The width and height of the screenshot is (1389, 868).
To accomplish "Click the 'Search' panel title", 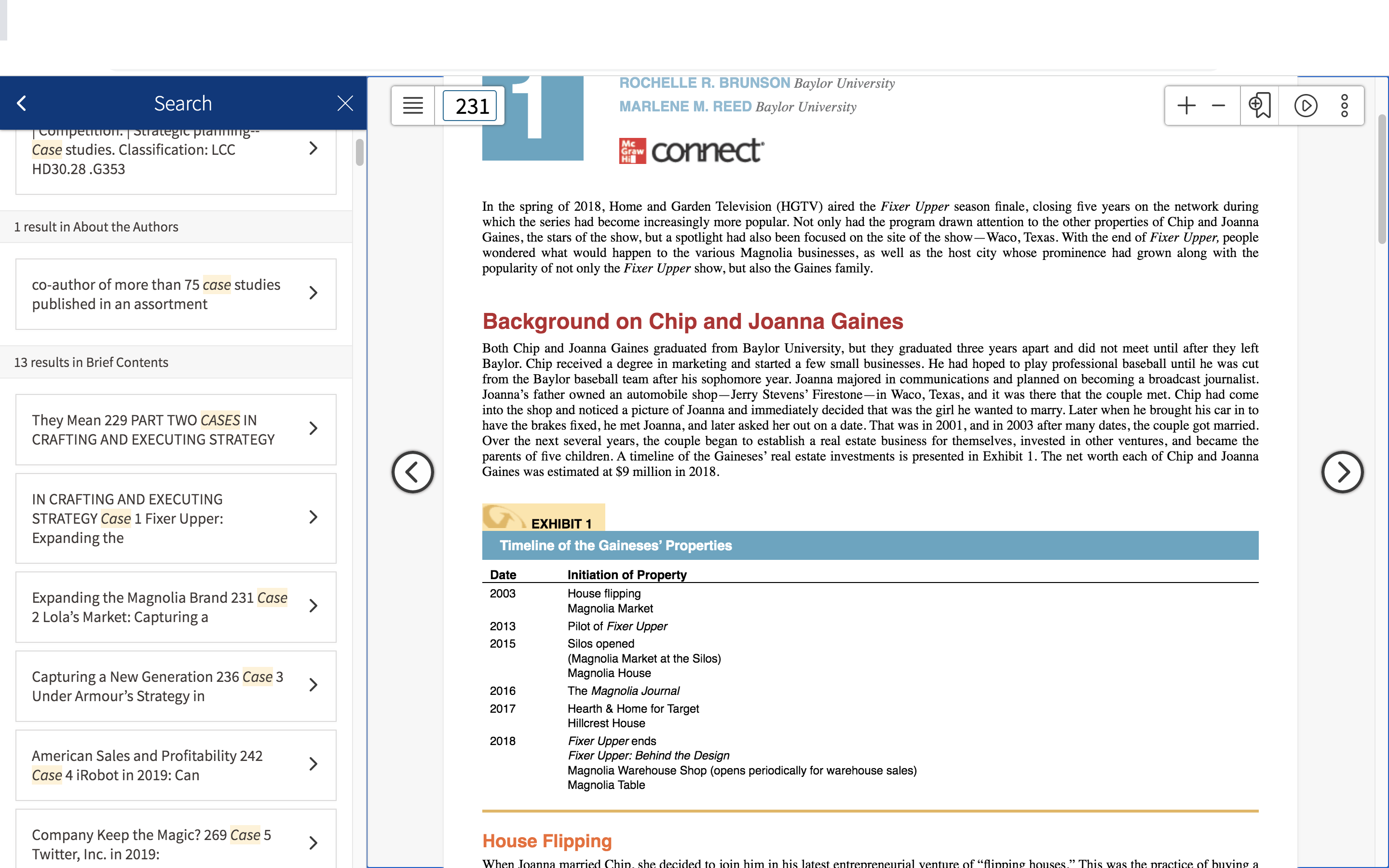I will click(183, 103).
